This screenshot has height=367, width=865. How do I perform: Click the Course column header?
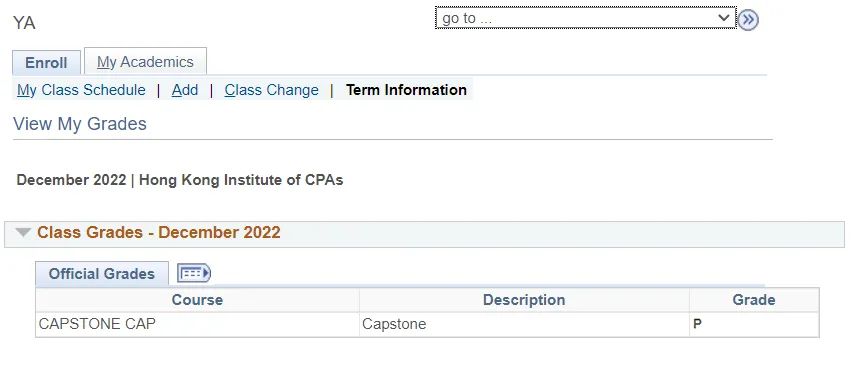197,300
